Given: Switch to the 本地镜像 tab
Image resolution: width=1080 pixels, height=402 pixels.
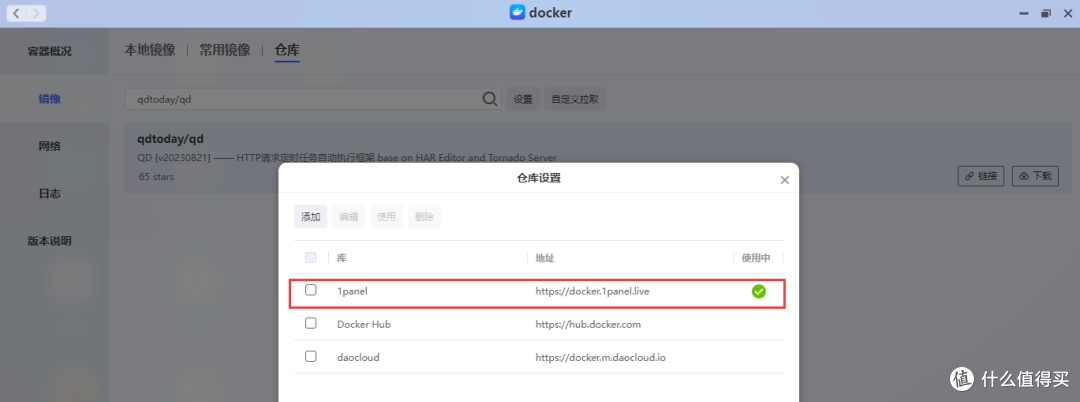Looking at the screenshot, I should click(149, 50).
